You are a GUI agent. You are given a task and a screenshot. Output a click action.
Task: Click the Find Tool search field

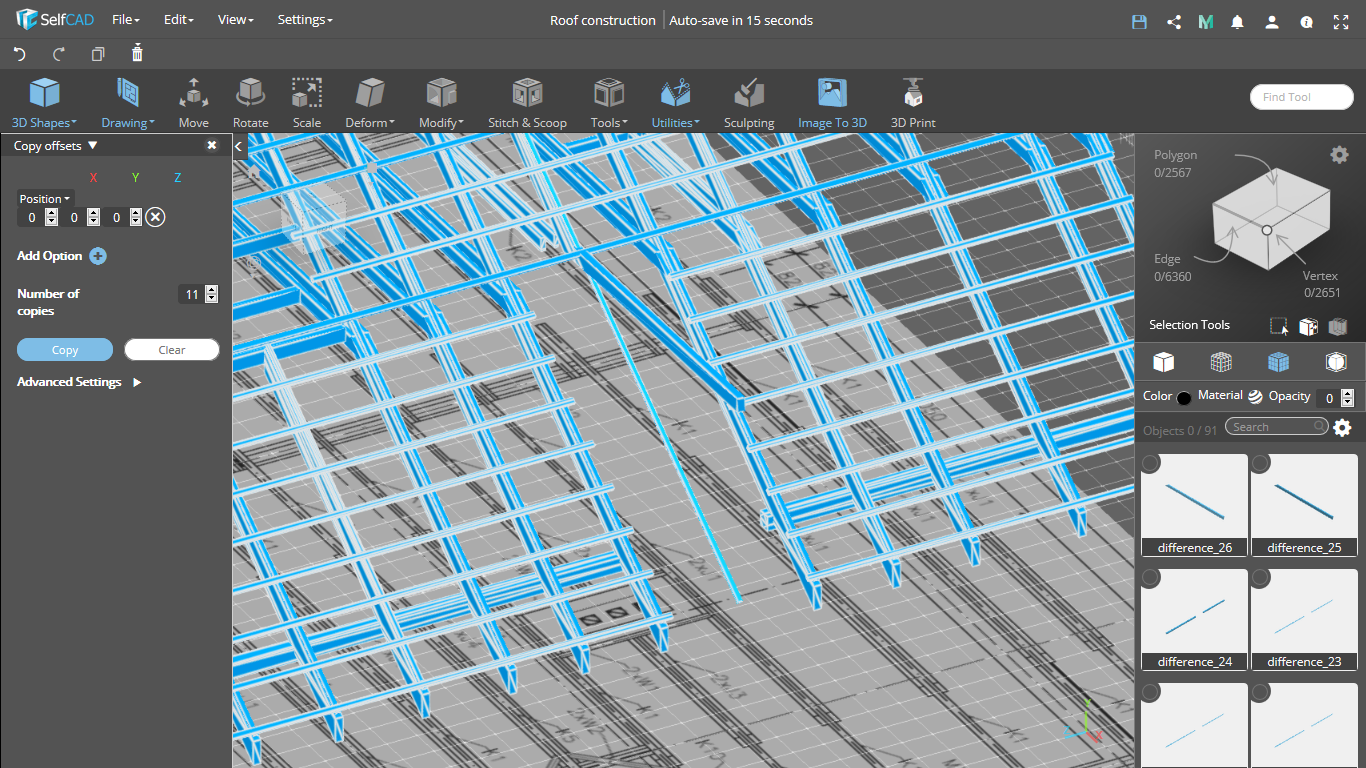point(1302,97)
